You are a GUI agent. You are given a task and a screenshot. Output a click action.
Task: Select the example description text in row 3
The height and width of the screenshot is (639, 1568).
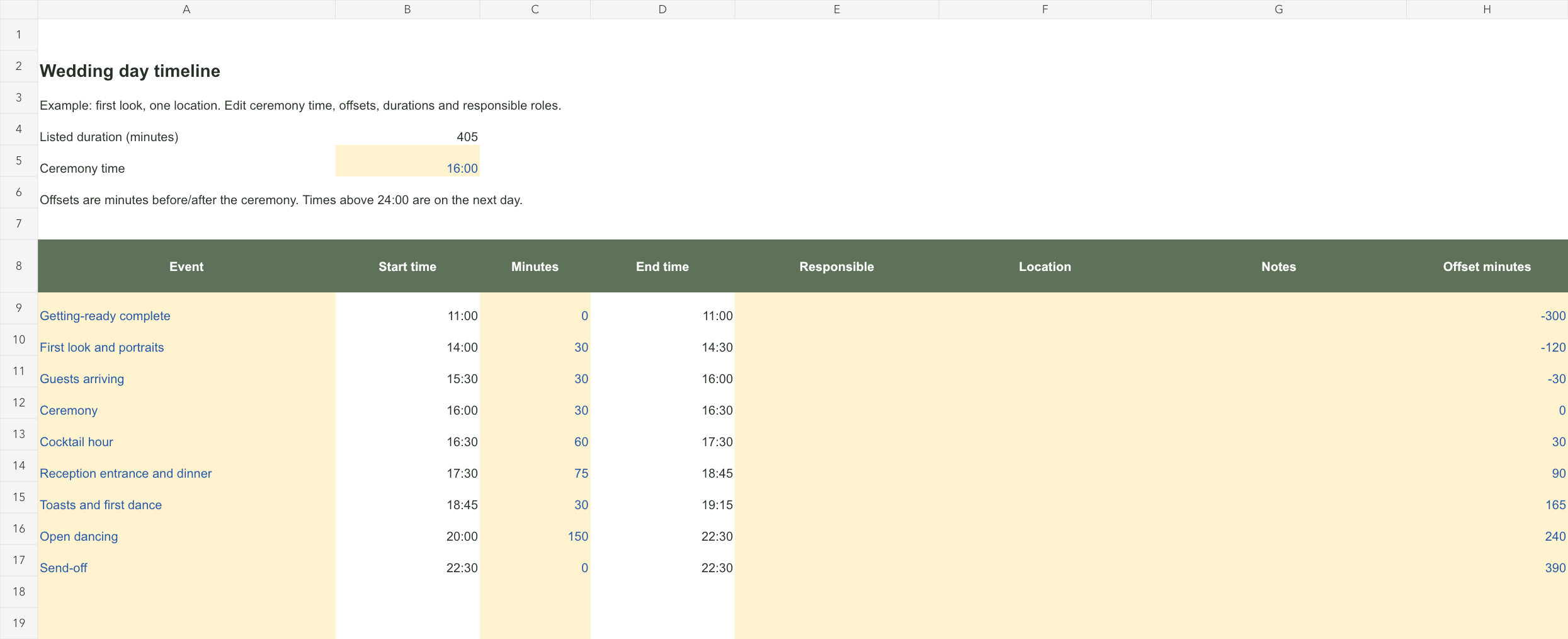coord(300,105)
